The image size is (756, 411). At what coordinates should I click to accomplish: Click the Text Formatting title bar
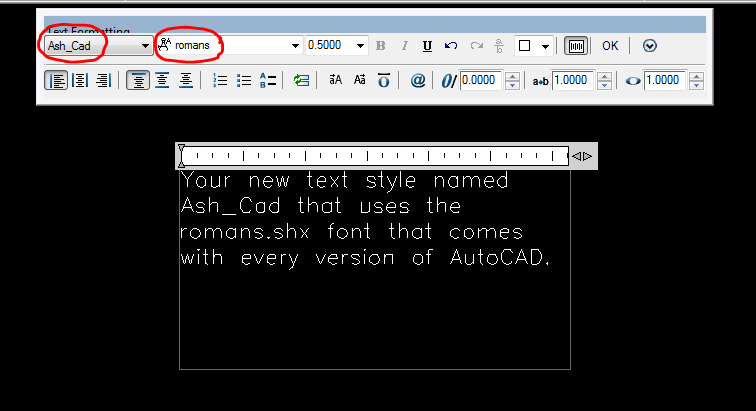375,25
